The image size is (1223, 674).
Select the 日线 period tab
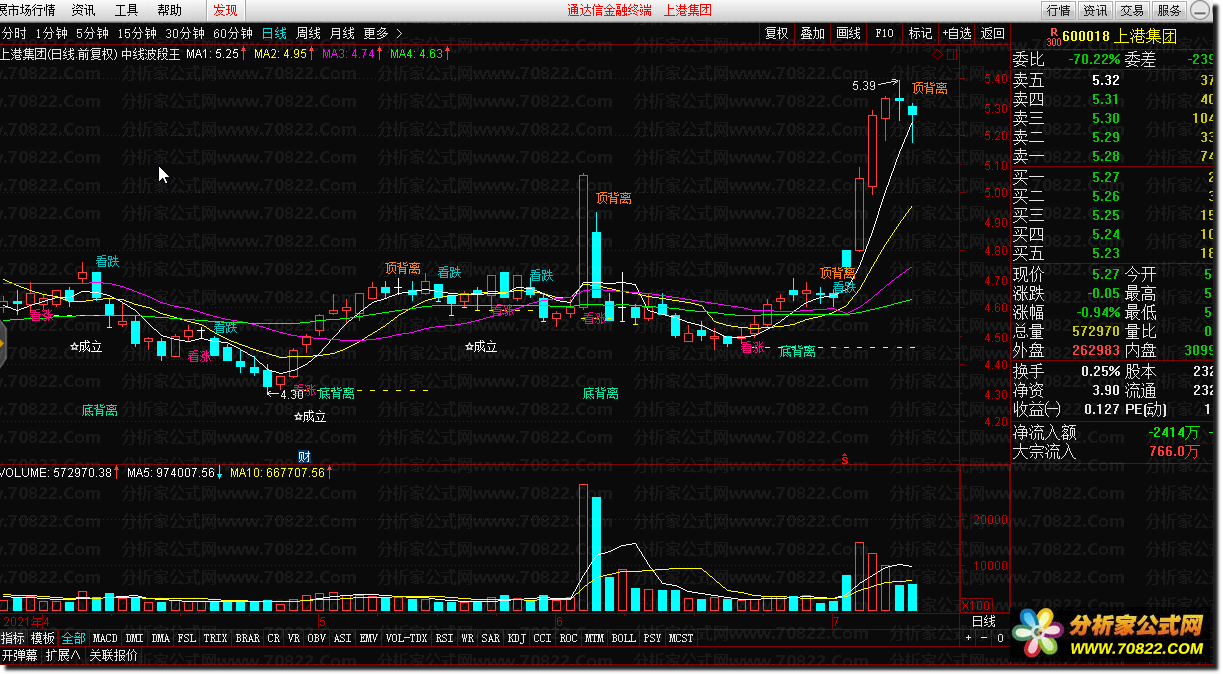tap(274, 33)
